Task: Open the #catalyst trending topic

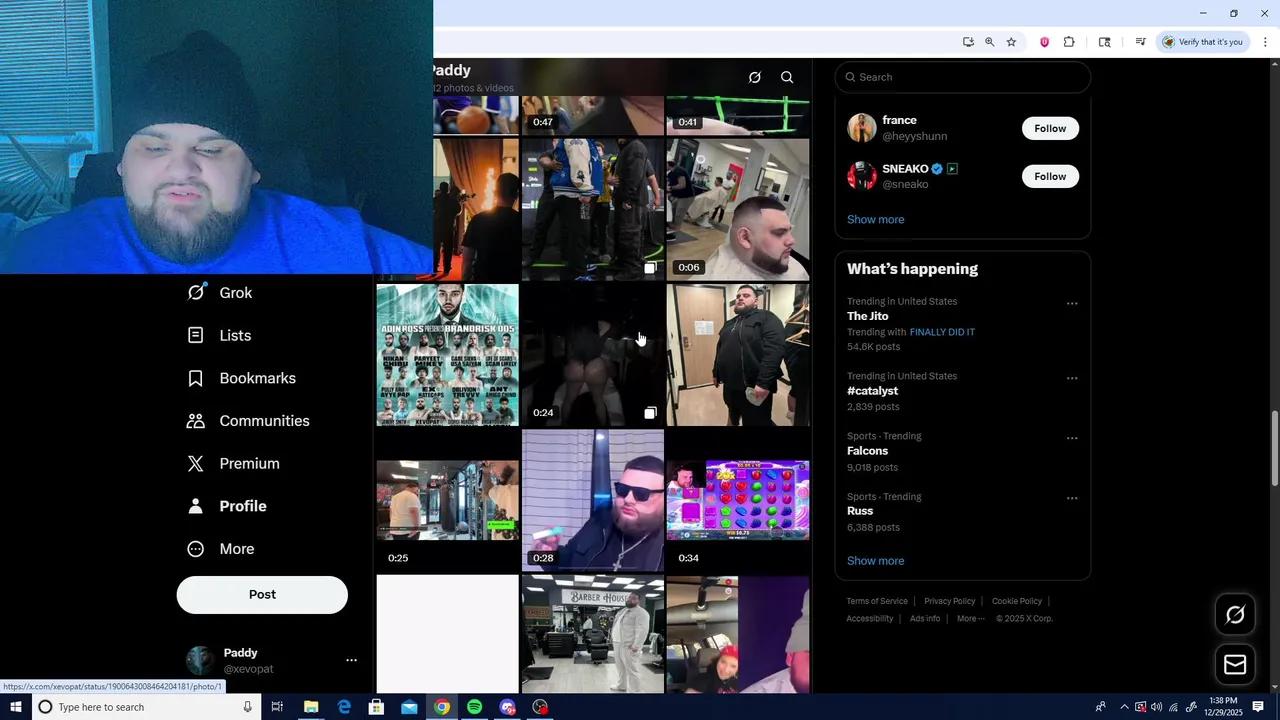Action: coord(873,391)
